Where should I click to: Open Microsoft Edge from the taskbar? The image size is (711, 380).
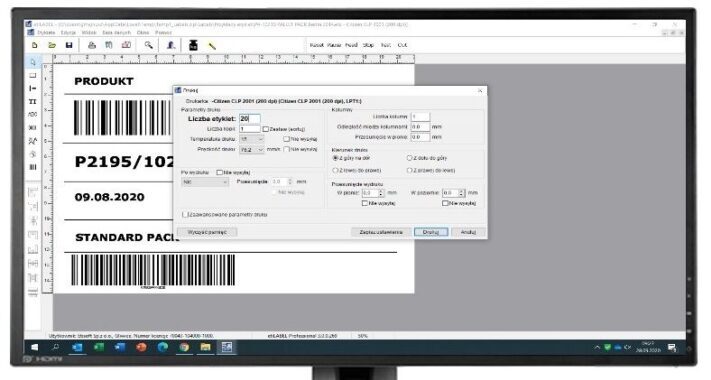[x=162, y=347]
